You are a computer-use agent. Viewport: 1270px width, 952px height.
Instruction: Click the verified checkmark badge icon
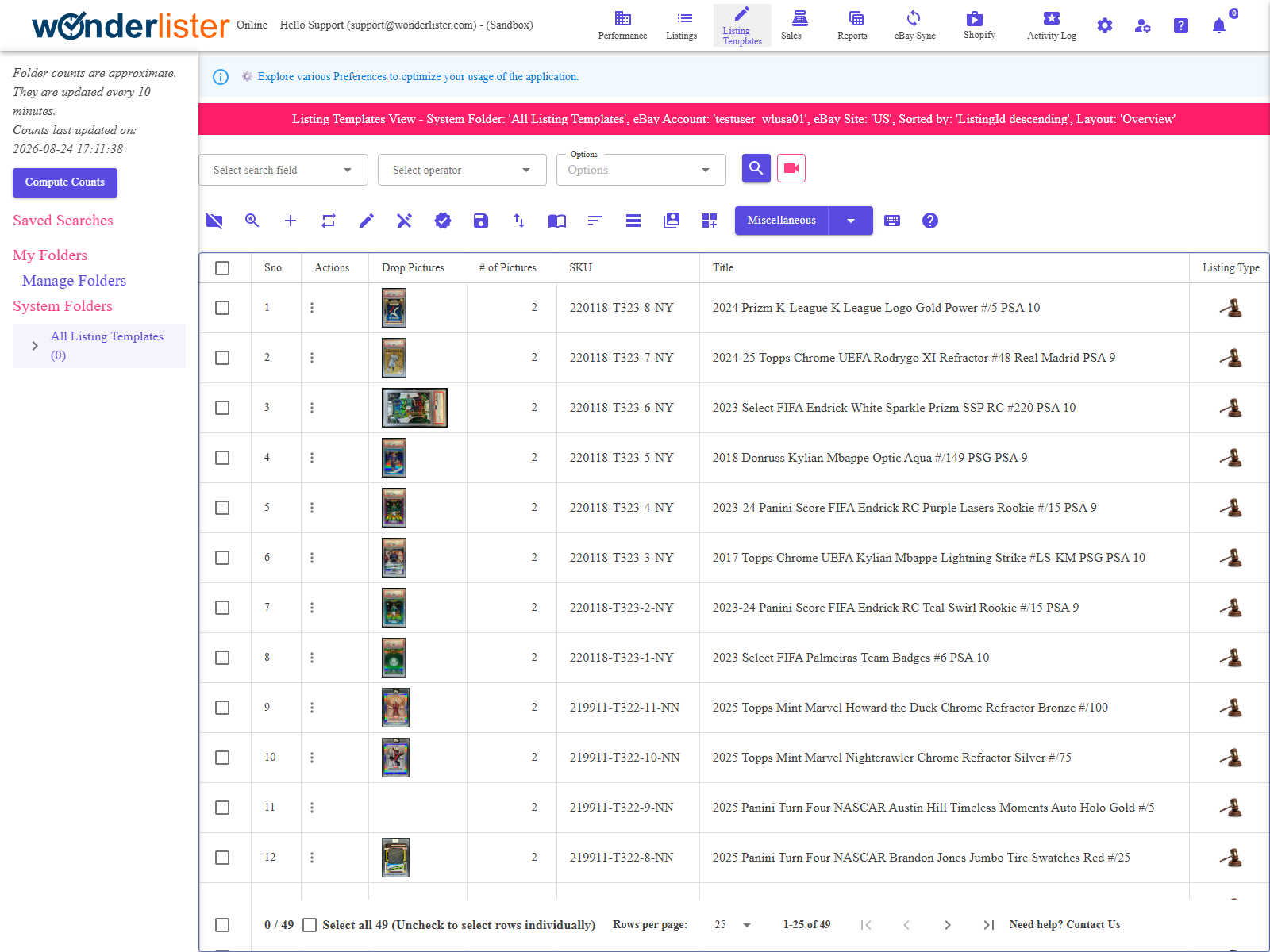click(443, 221)
